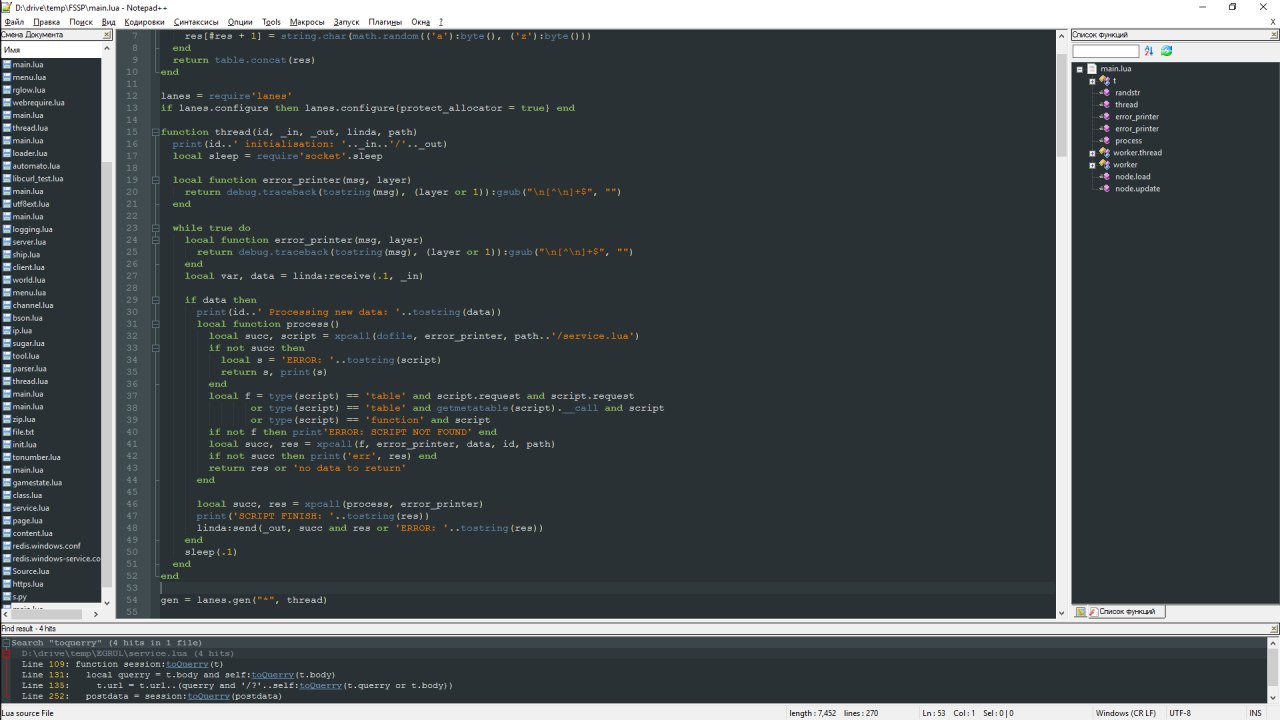
Task: Toggle fold marker for while loop line 23
Action: point(153,228)
